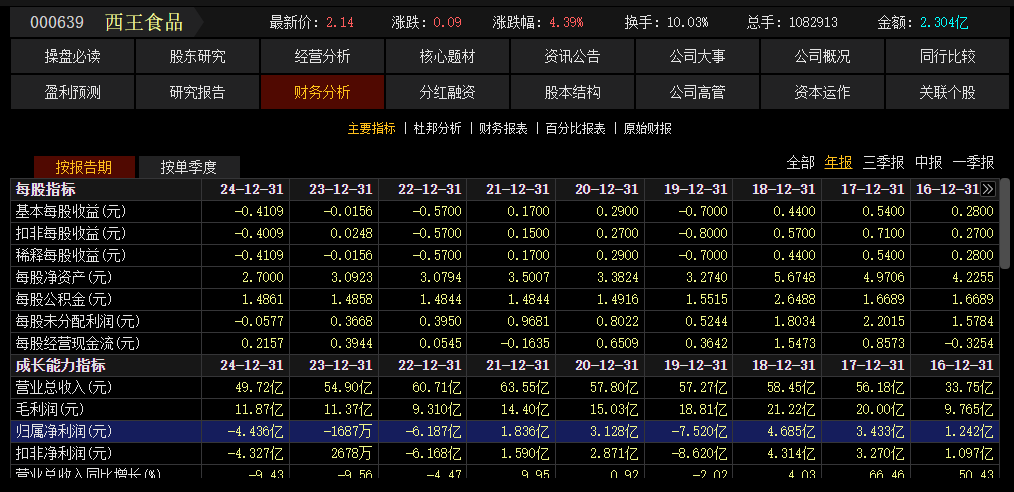
Task: Filter reports by 一季报
Action: 973,163
